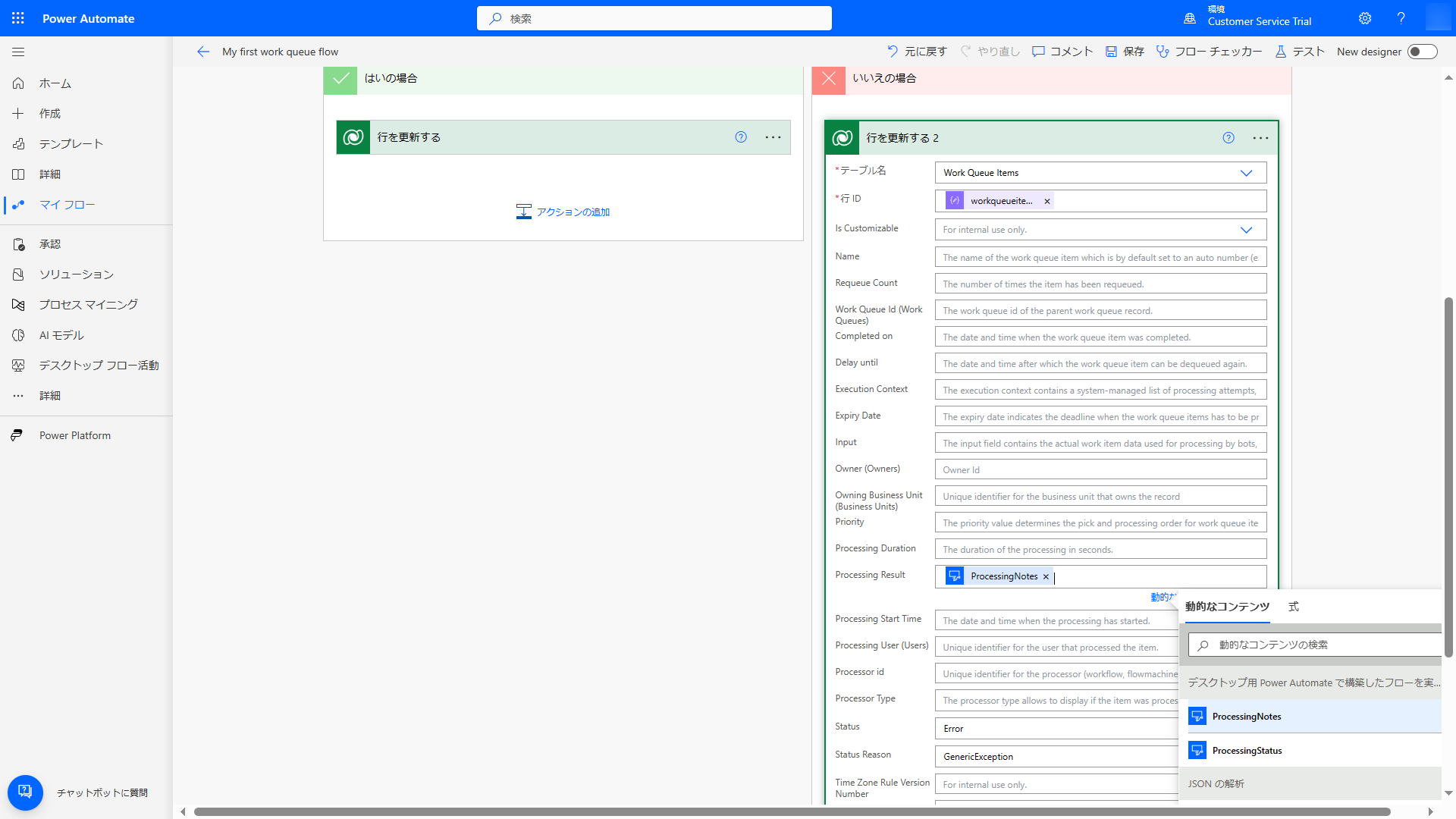This screenshot has width=1456, height=819.
Task: Click the Requeue Count input field
Action: tap(1100, 284)
